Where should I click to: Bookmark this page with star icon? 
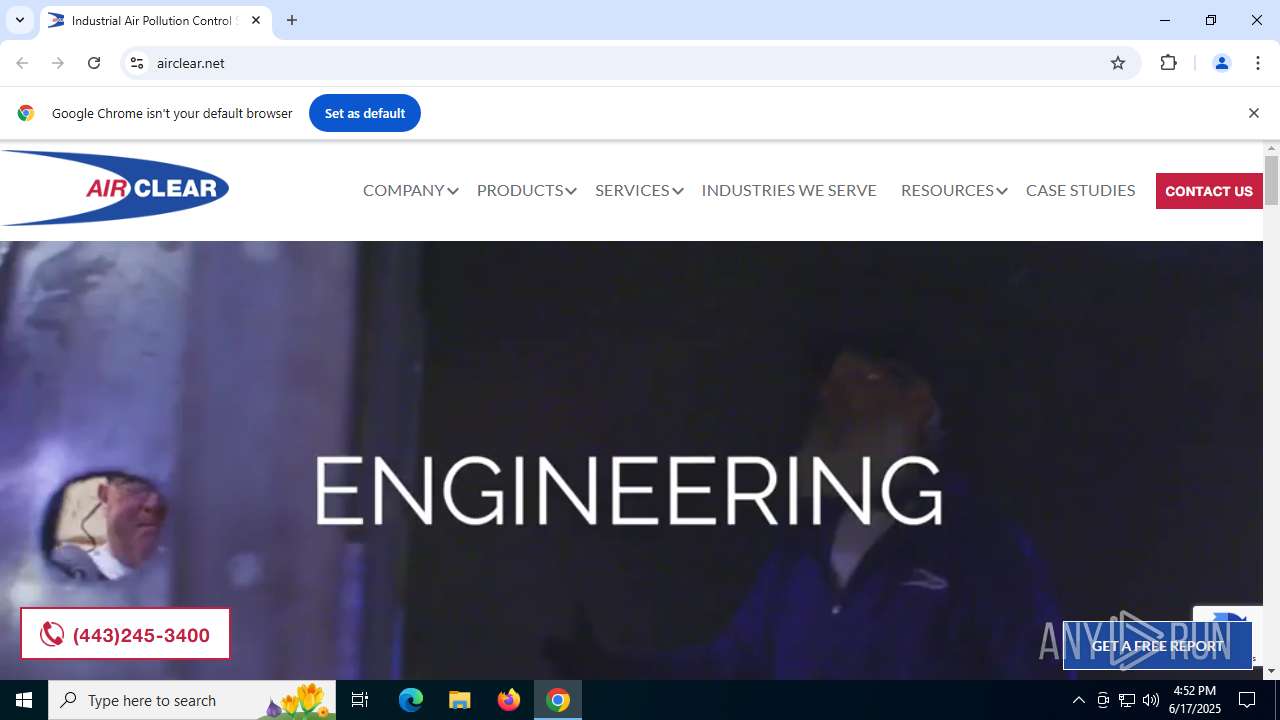(1118, 63)
